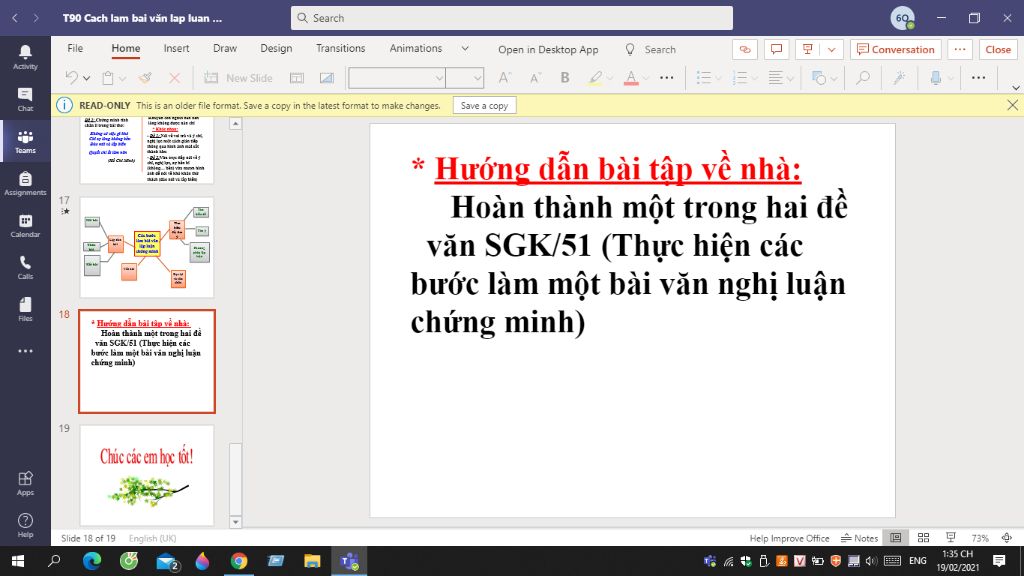The image size is (1024, 576).
Task: Click the Present slideshow icon
Action: coord(807,50)
